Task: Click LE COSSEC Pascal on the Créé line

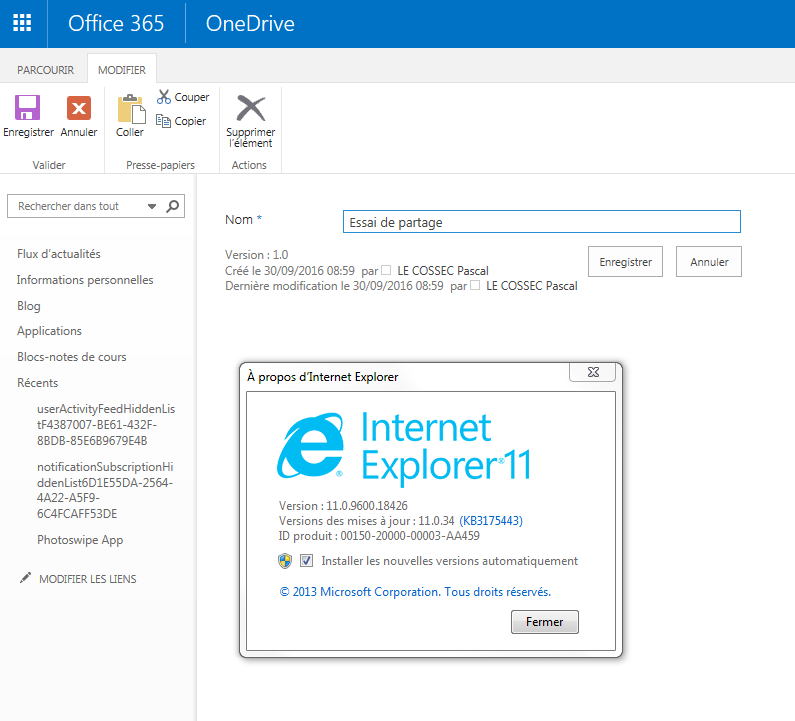Action: (443, 271)
